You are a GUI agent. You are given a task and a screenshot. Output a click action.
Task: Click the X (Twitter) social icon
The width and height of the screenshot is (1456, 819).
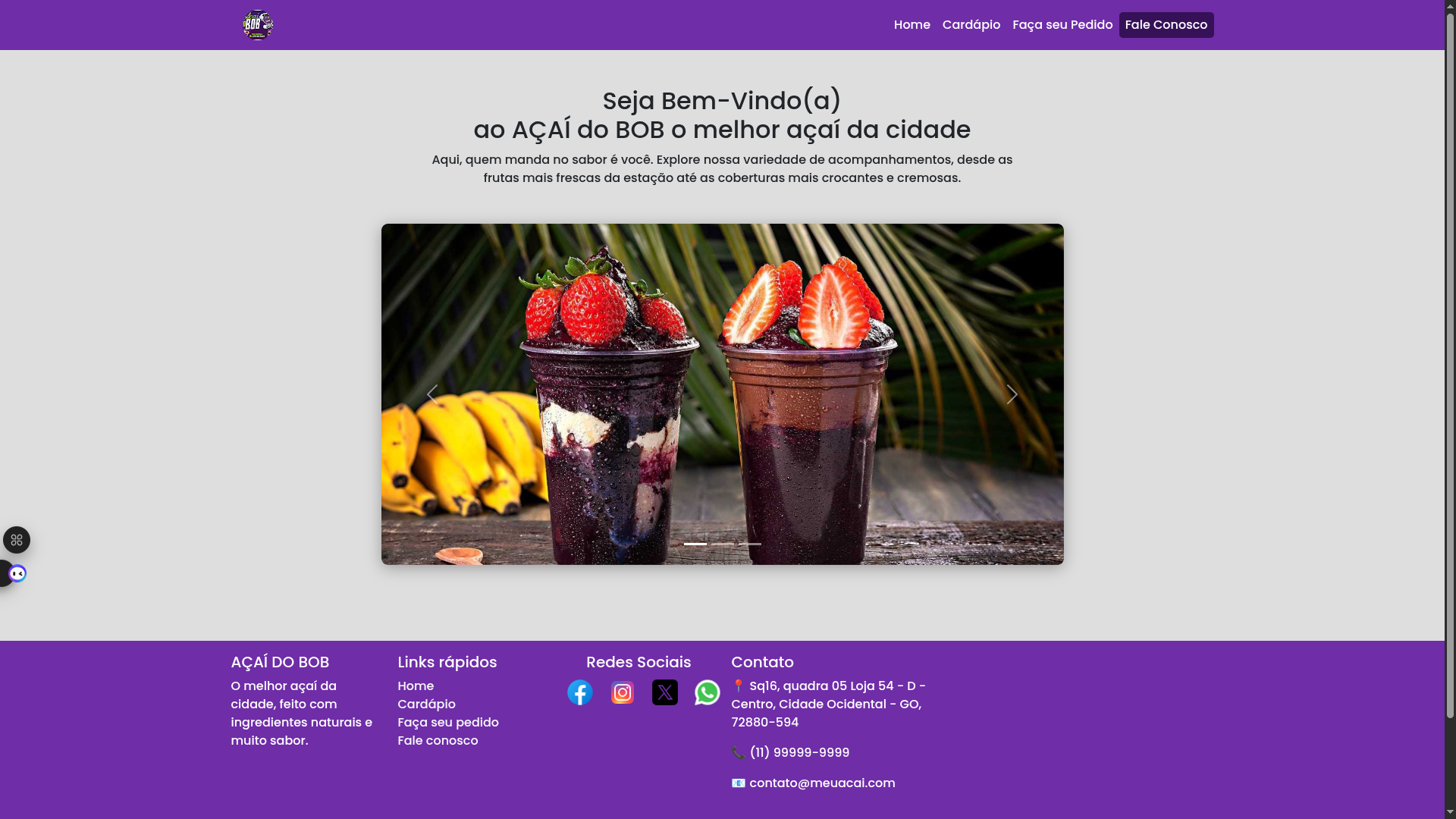[x=665, y=692]
